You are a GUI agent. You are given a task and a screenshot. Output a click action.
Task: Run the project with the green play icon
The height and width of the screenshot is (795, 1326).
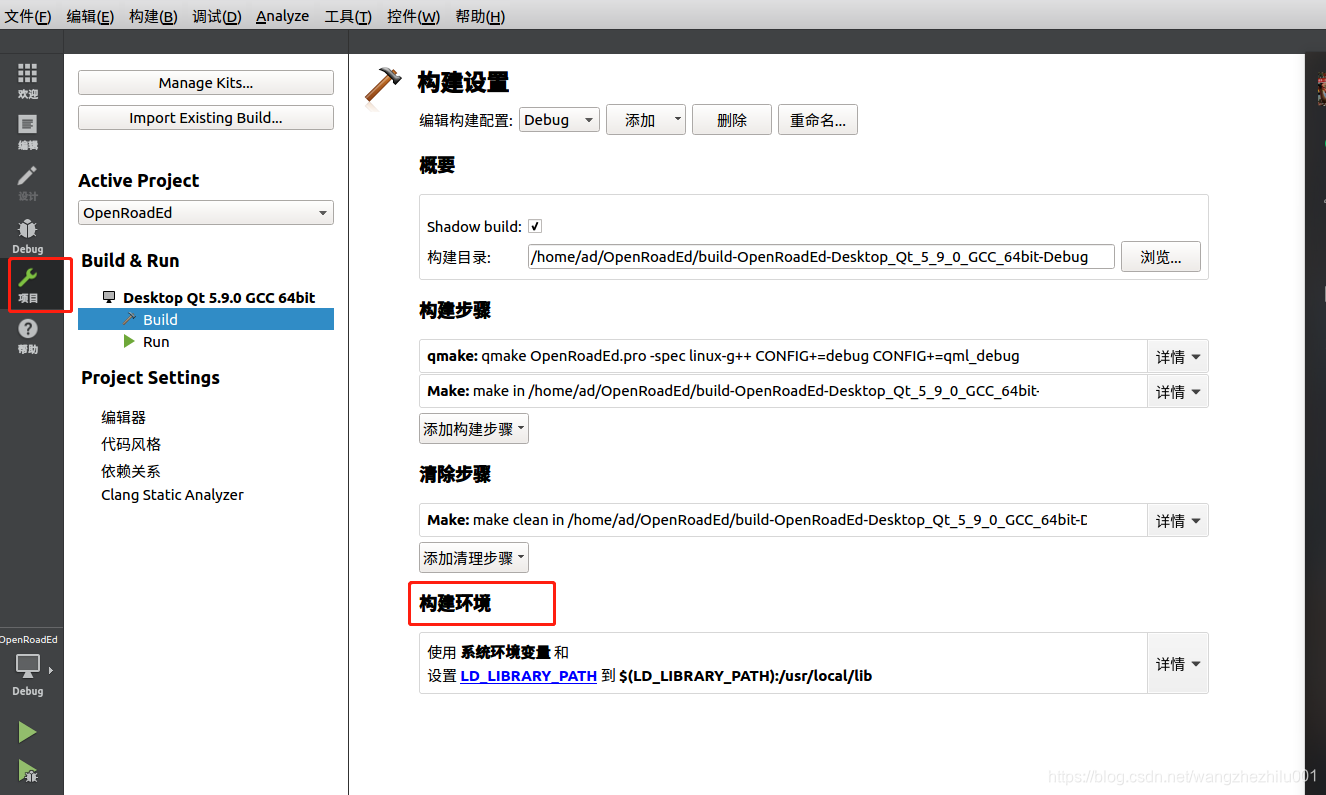point(27,731)
